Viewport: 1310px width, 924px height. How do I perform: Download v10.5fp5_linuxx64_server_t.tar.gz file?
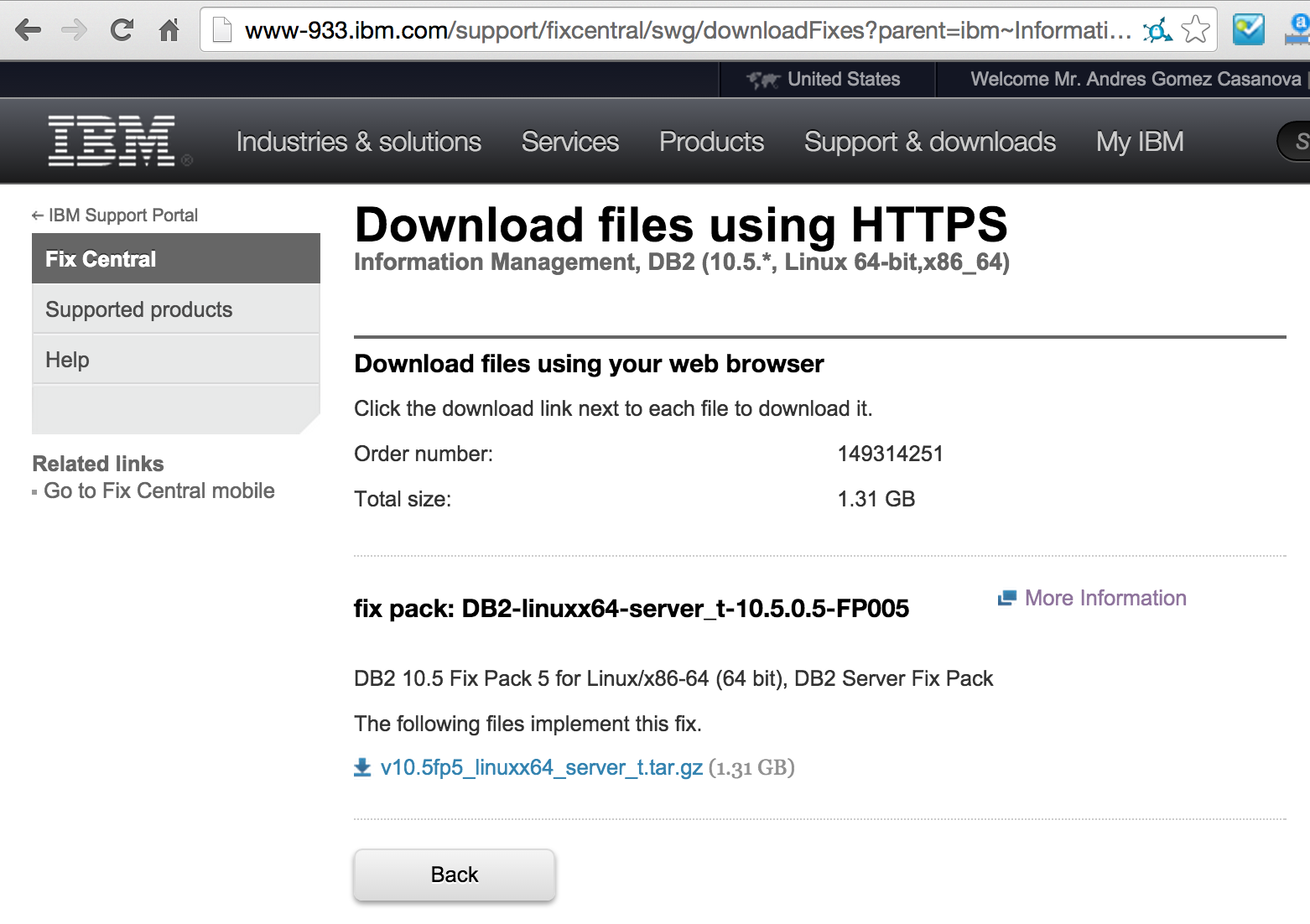tap(542, 767)
